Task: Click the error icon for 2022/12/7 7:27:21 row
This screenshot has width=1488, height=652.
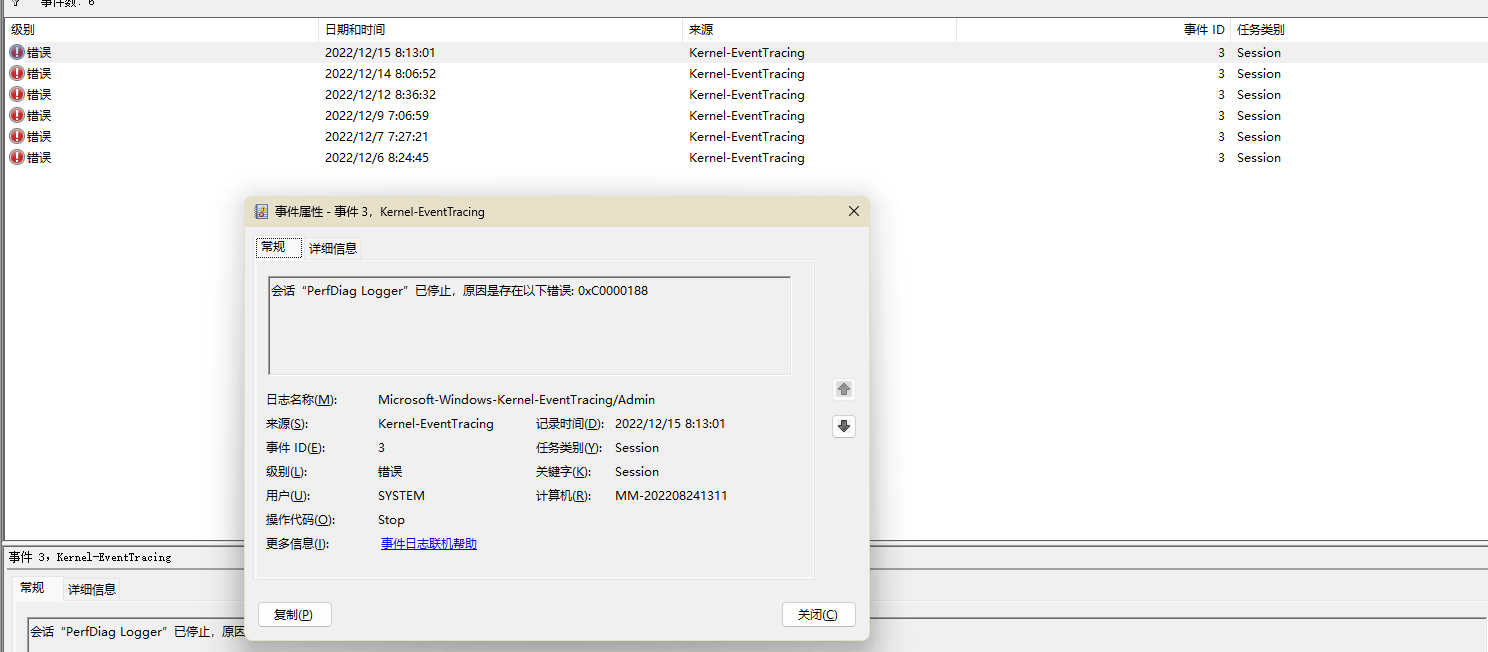Action: [x=17, y=136]
